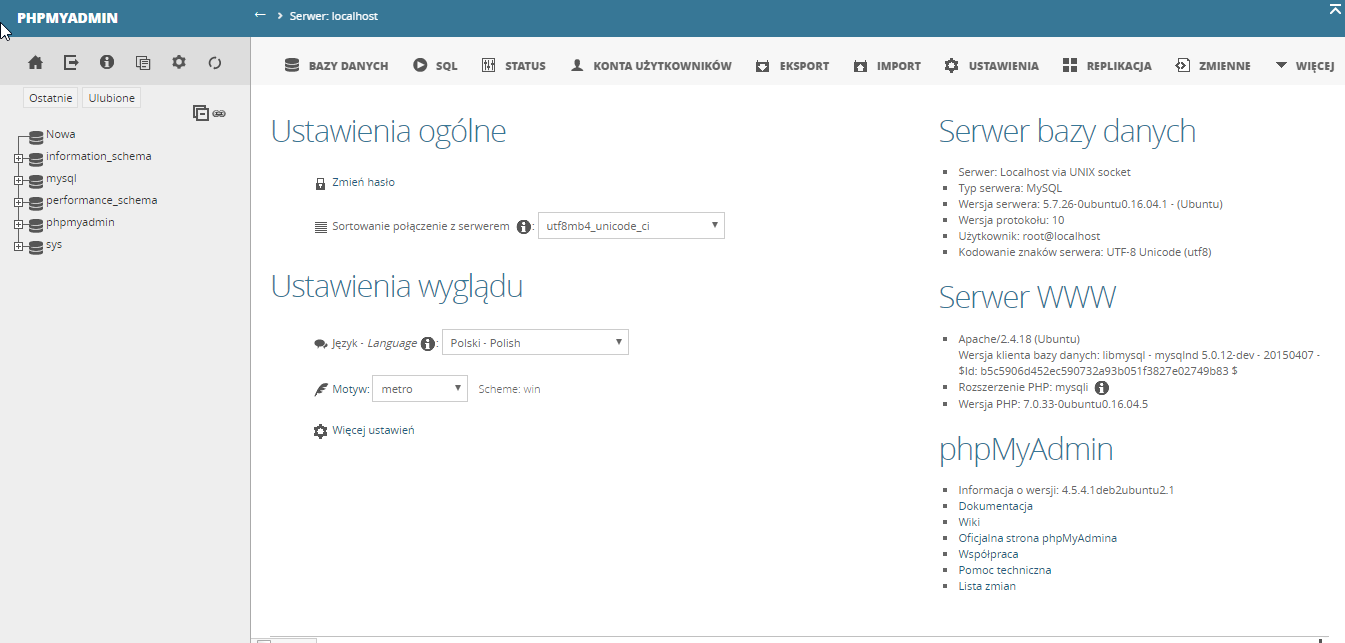Viewport: 1345px width, 643px height.
Task: Click info icon next to Język Language
Action: 428,344
